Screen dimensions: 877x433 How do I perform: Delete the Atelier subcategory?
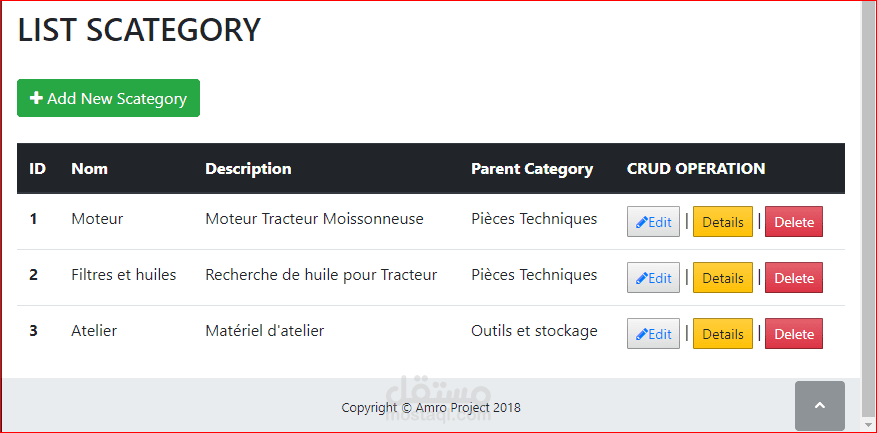[x=794, y=334]
